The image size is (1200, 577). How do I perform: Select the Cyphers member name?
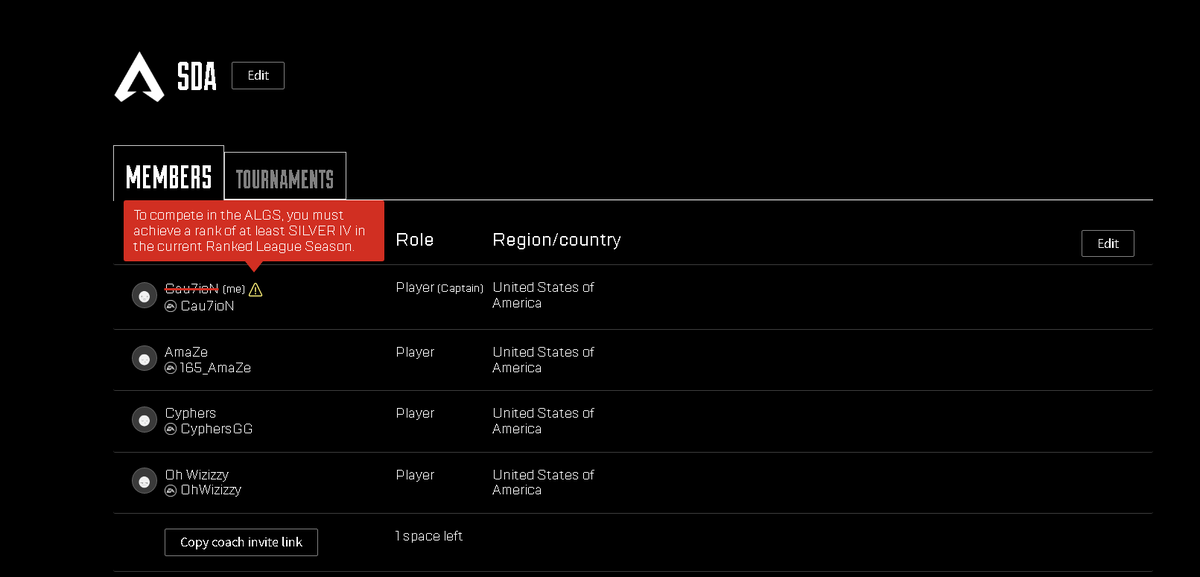pyautogui.click(x=190, y=413)
